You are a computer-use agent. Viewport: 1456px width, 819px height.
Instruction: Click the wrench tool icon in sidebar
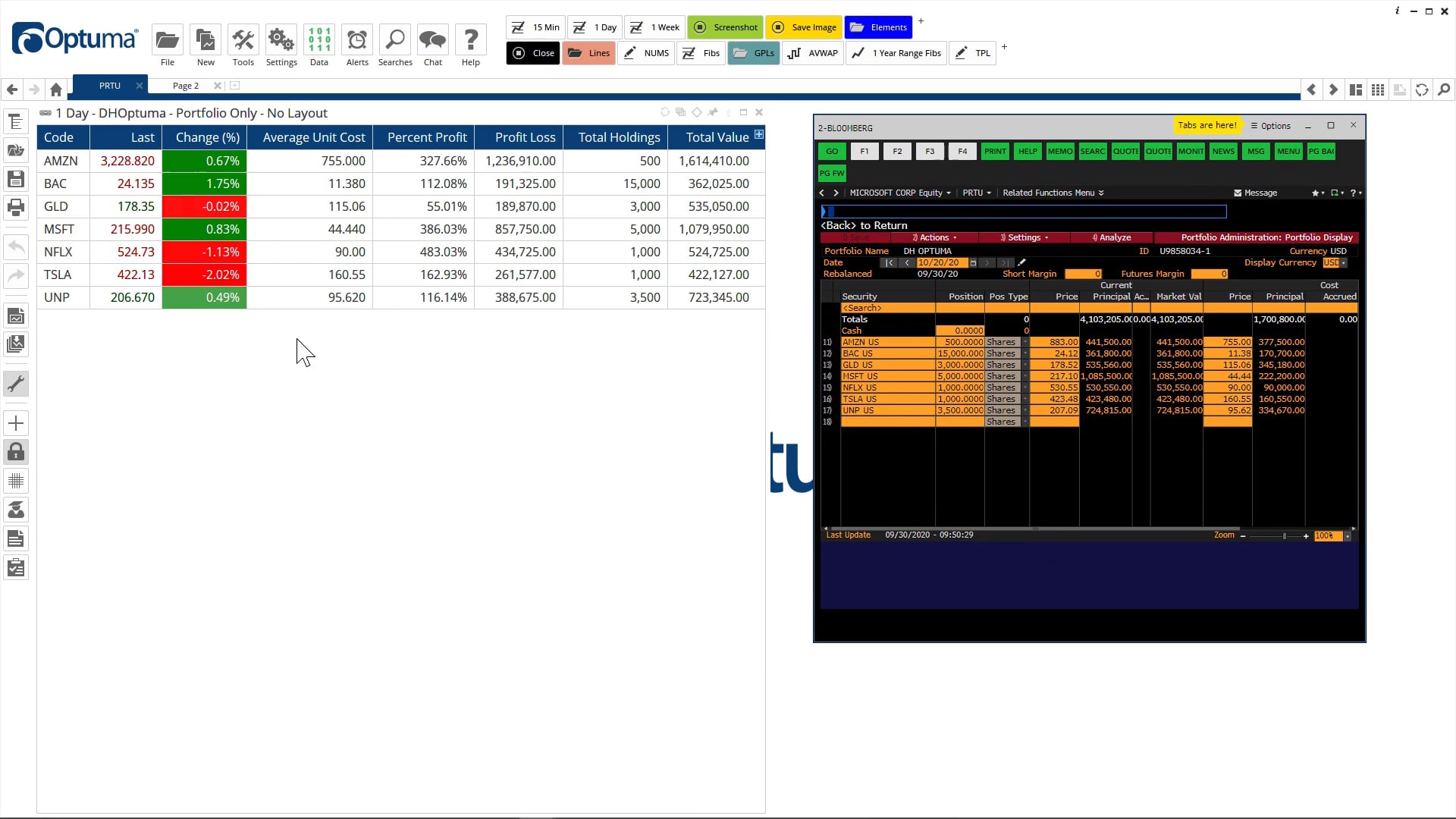[x=16, y=384]
